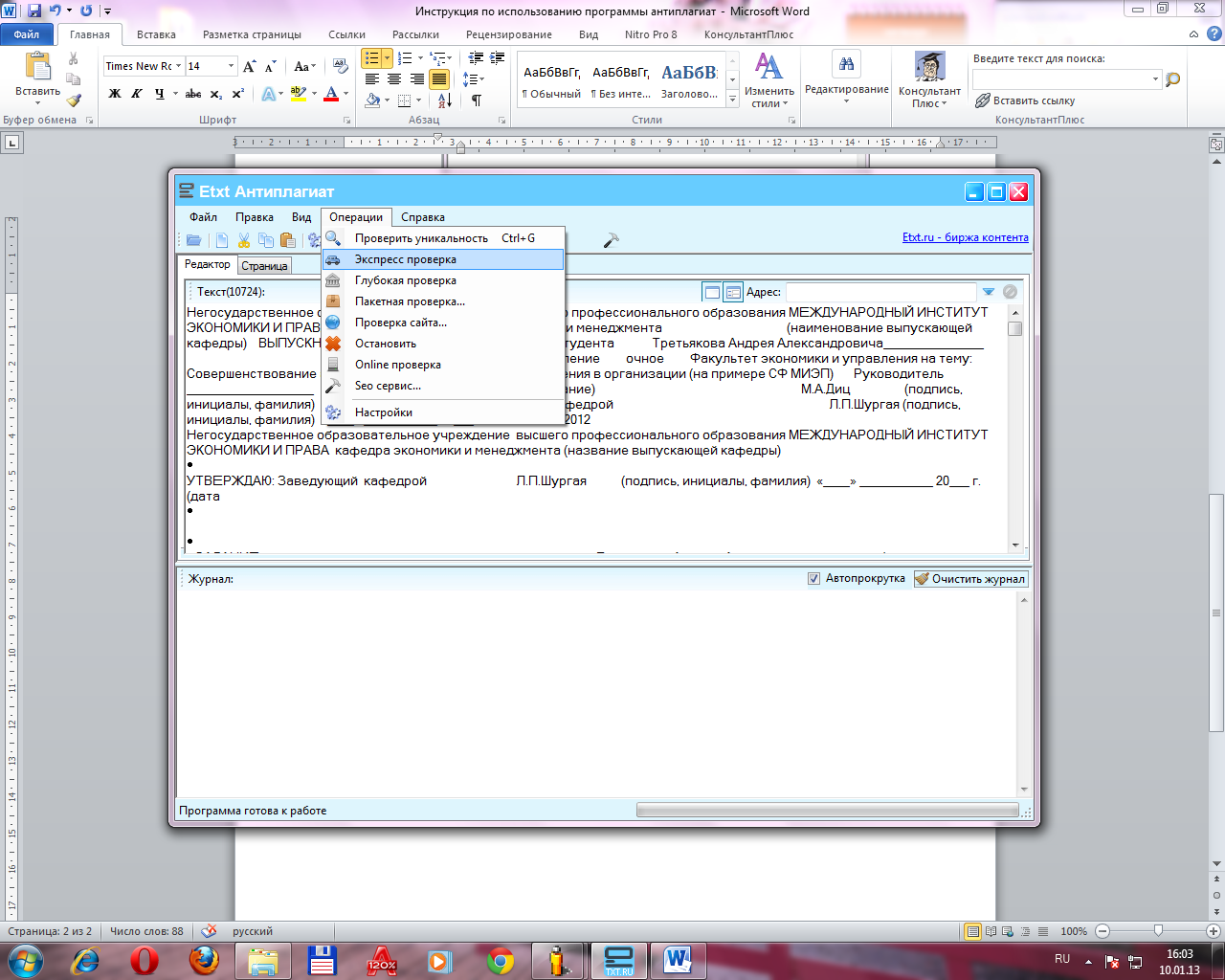Open the Рецензирование ribbon tab
The image size is (1225, 980).
[509, 34]
